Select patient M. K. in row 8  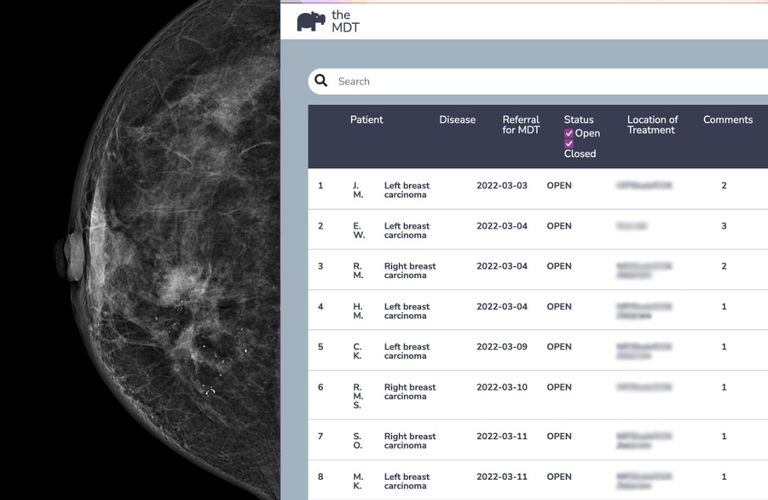tap(358, 481)
